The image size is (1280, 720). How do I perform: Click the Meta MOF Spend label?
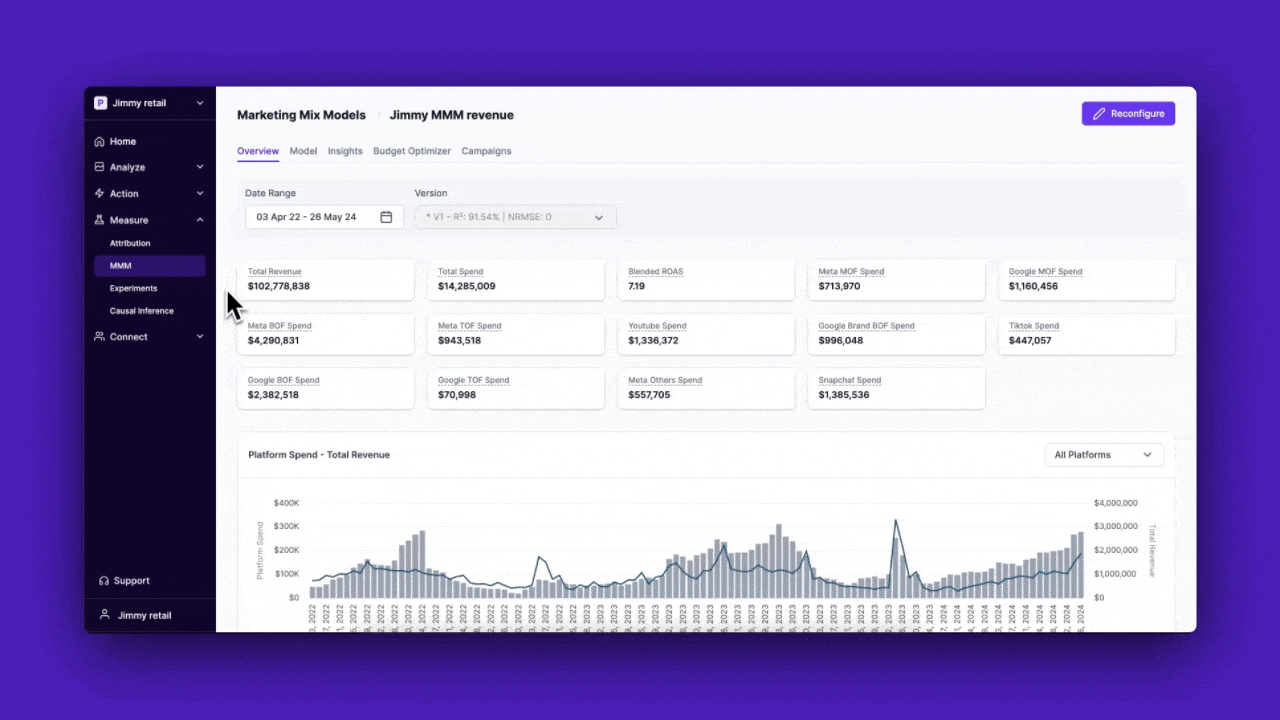[851, 271]
